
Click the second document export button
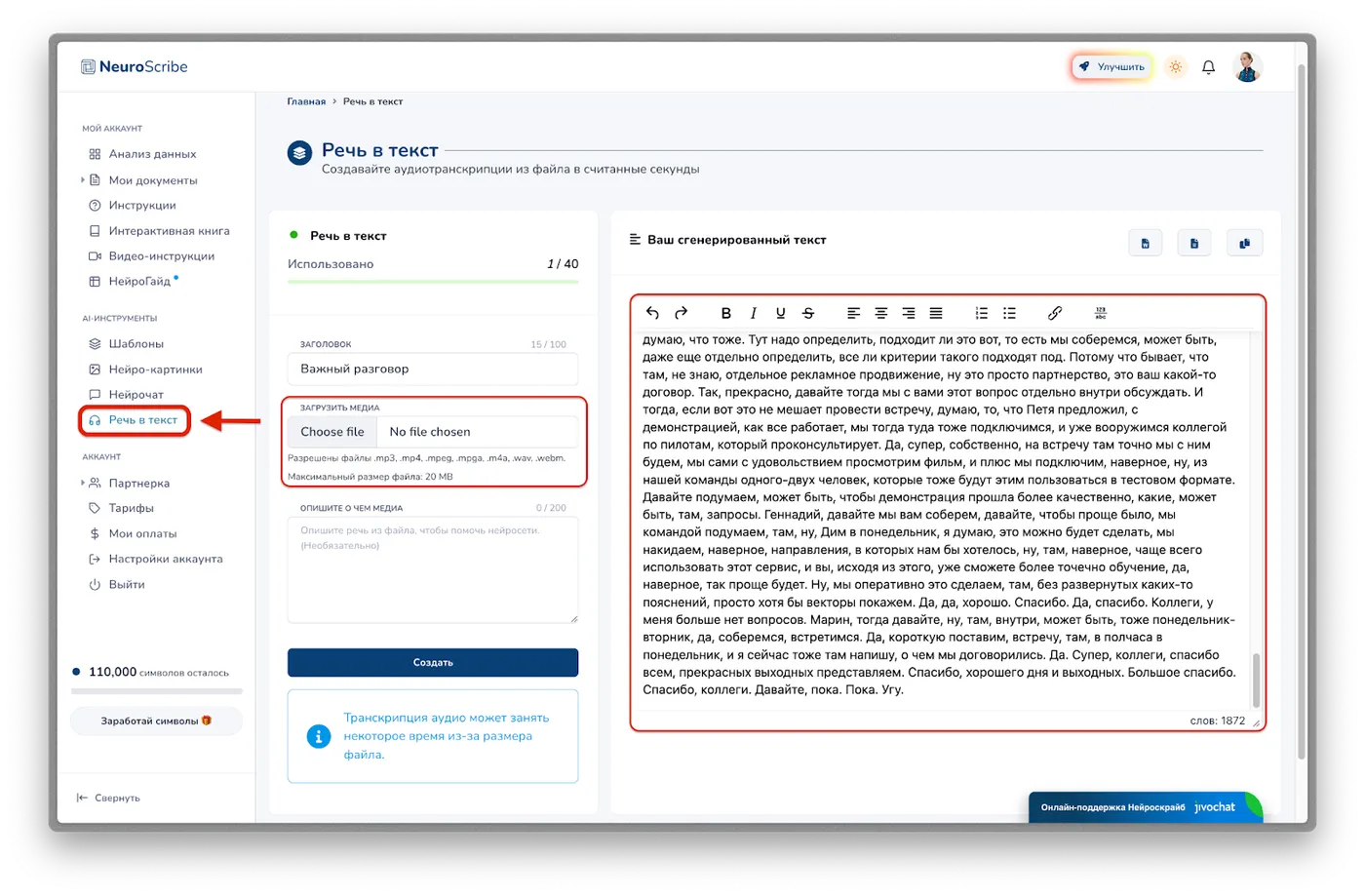coord(1193,244)
